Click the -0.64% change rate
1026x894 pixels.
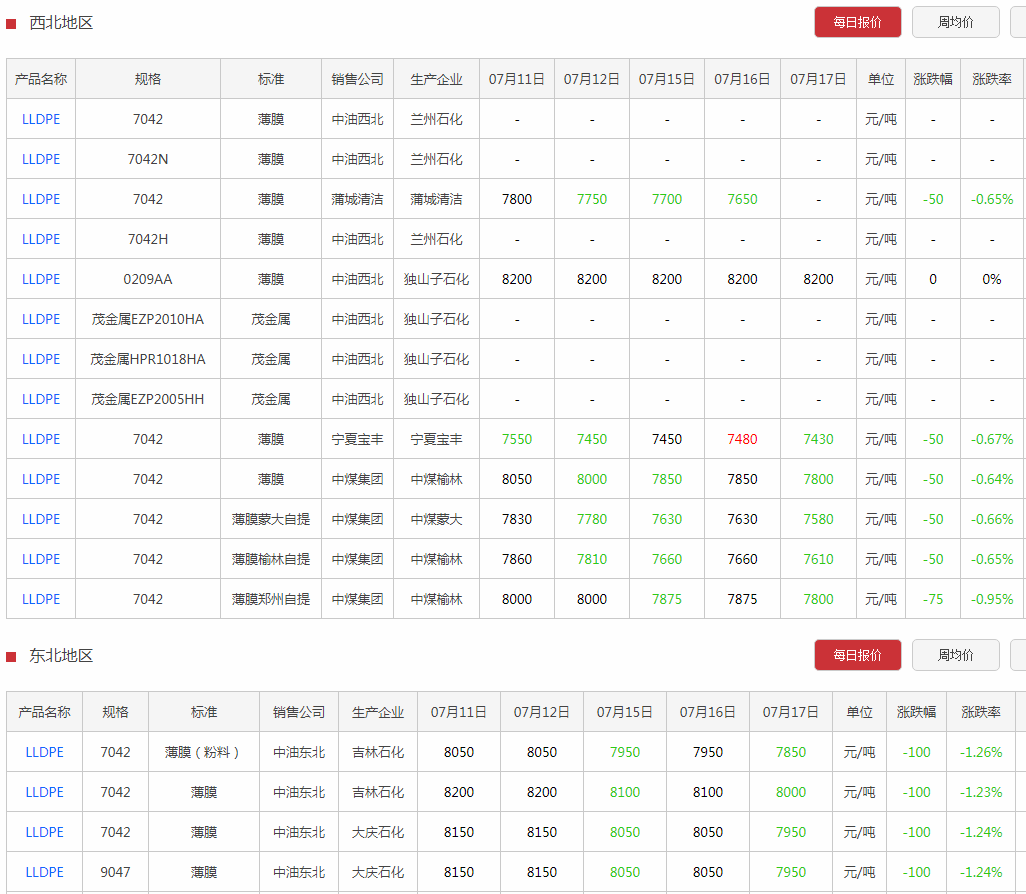992,478
